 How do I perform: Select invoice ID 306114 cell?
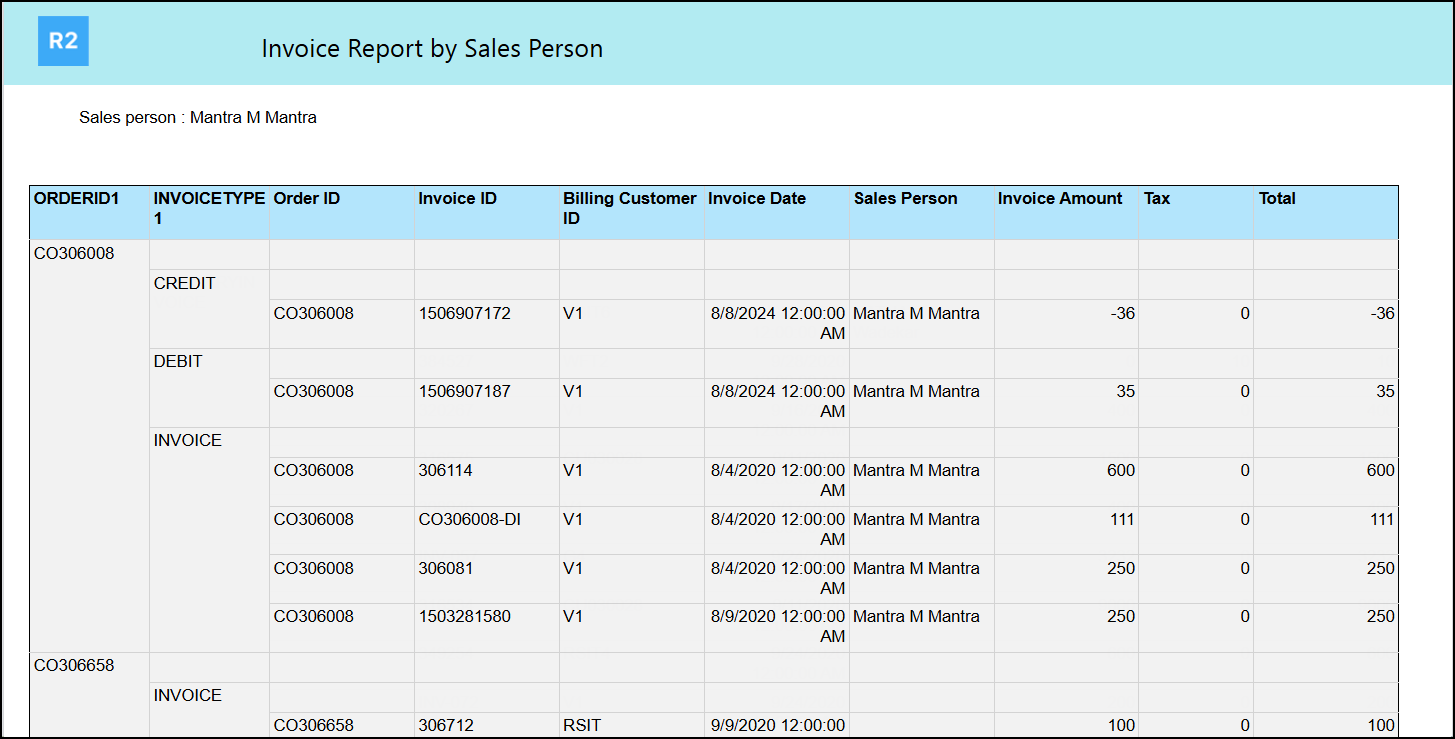446,471
